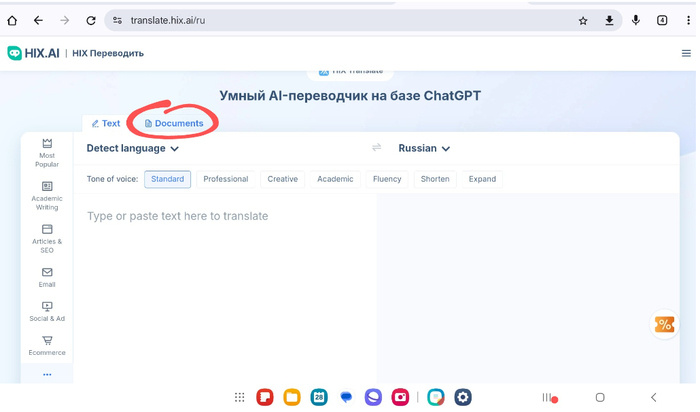The height and width of the screenshot is (412, 700).
Task: Open Ecommerce sidebar category
Action: (47, 346)
